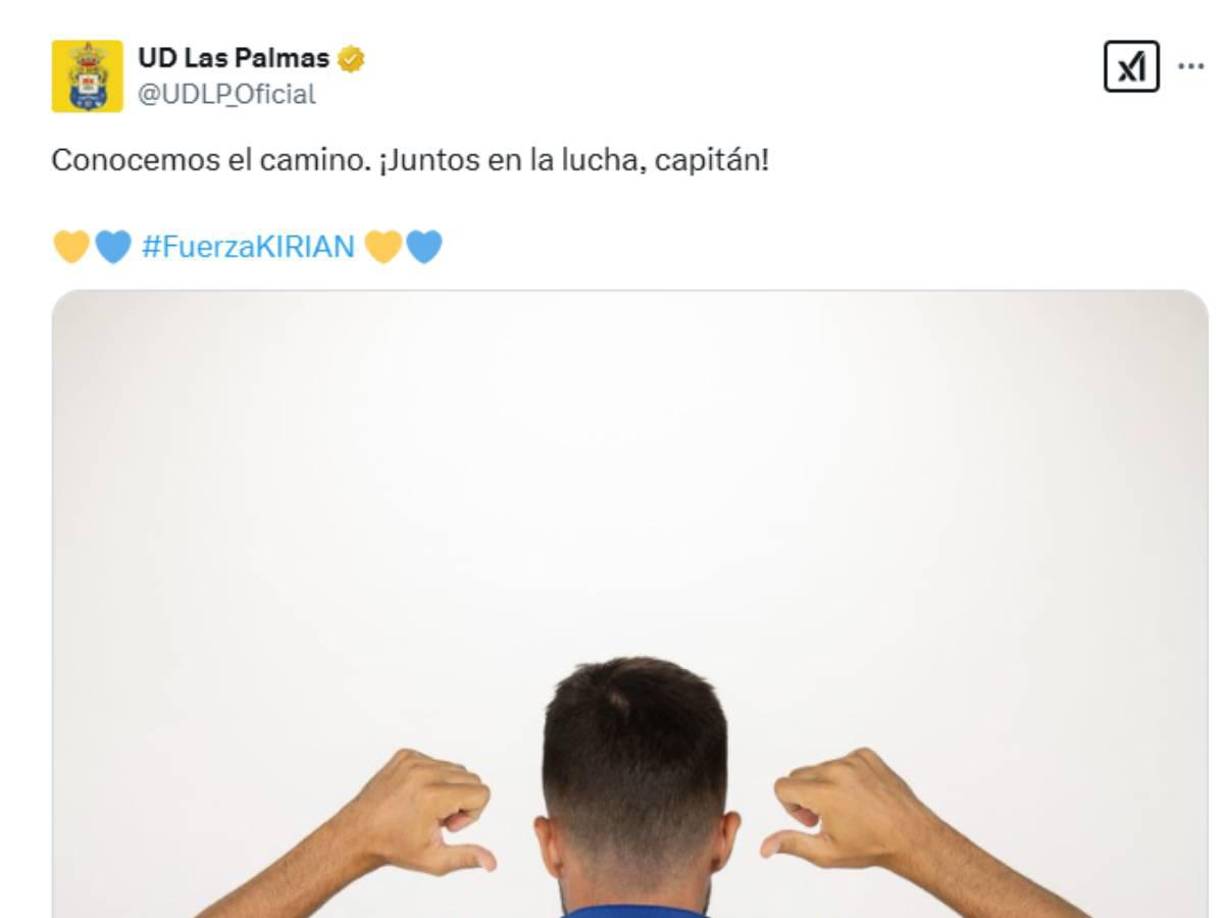This screenshot has height=918, width=1224.
Task: Click the blue heart emoji before the hashtag
Action: point(112,246)
